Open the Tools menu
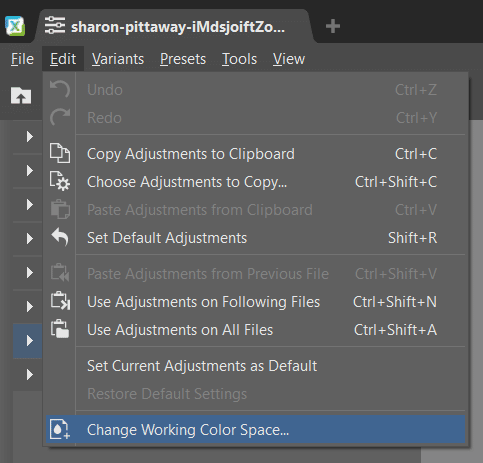The height and width of the screenshot is (463, 483). [x=239, y=59]
